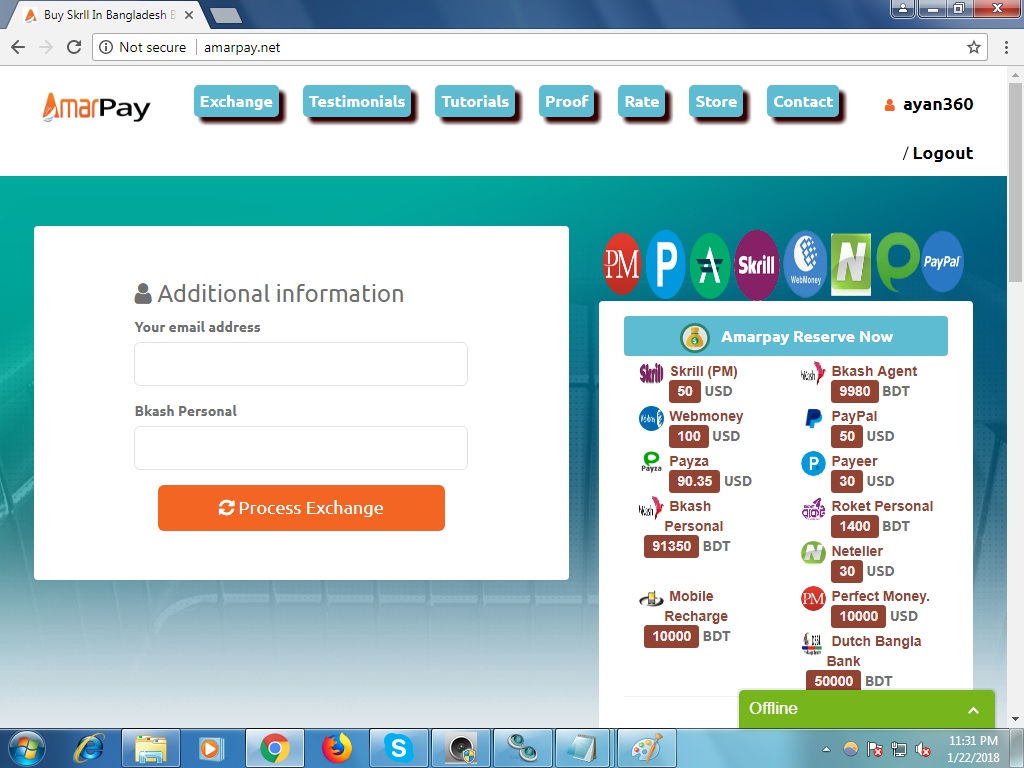This screenshot has height=768, width=1024.
Task: Expand the Offline chat widget
Action: click(867, 709)
